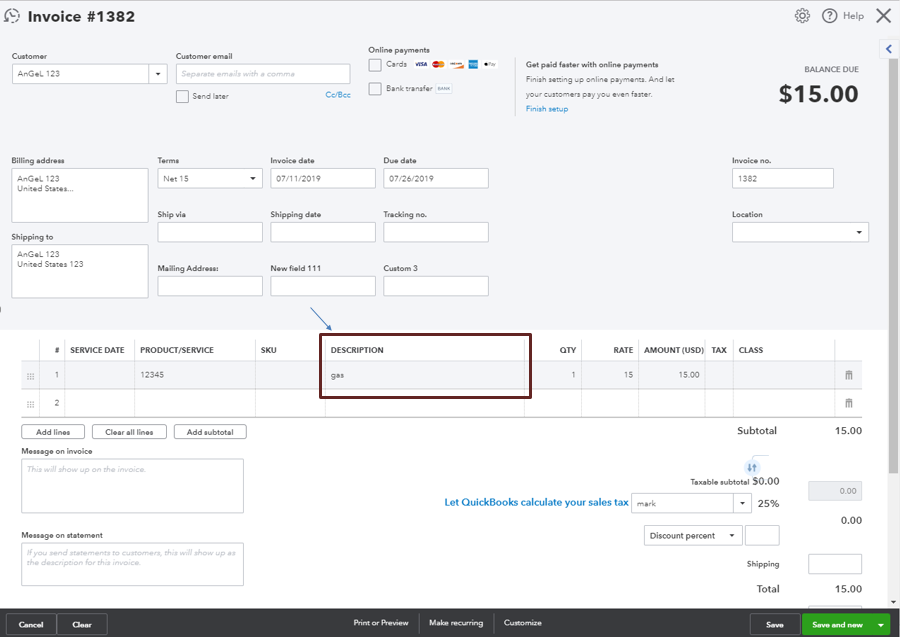Click the Due date field
This screenshot has width=900, height=637.
(x=436, y=178)
